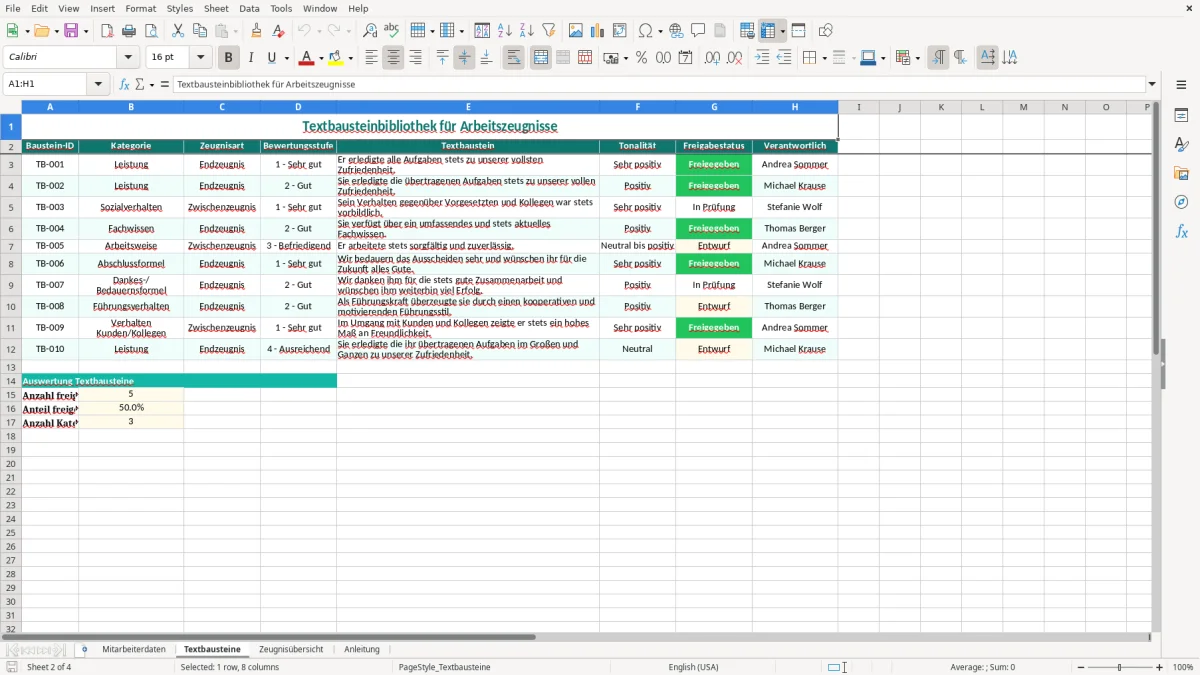Screen dimensions: 1200x675
Task: Toggle Center Horizontally alignment
Action: point(393,58)
